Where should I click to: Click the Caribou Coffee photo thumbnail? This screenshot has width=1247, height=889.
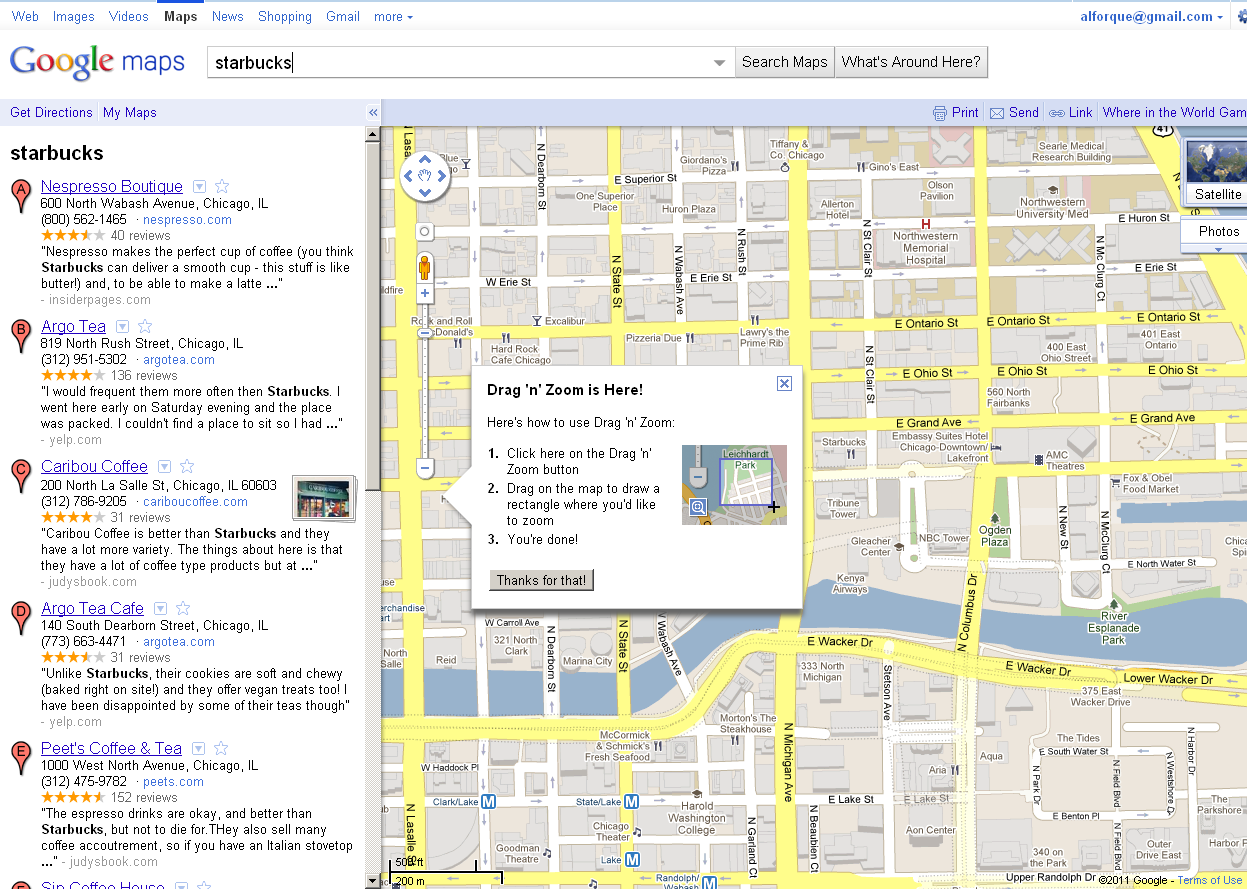coord(323,498)
